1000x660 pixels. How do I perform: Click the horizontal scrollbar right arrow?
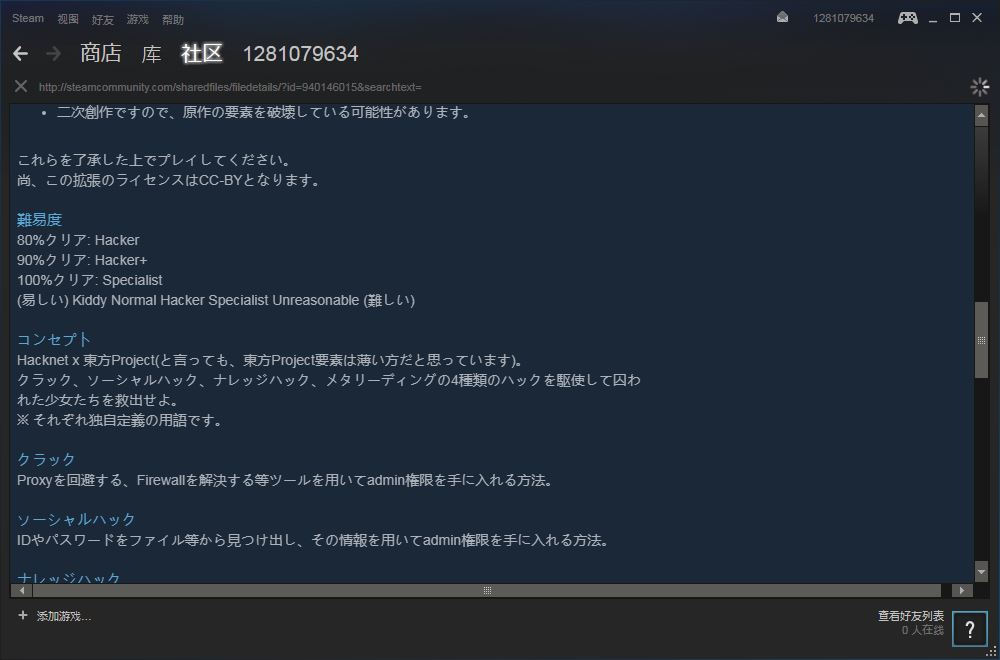click(962, 590)
